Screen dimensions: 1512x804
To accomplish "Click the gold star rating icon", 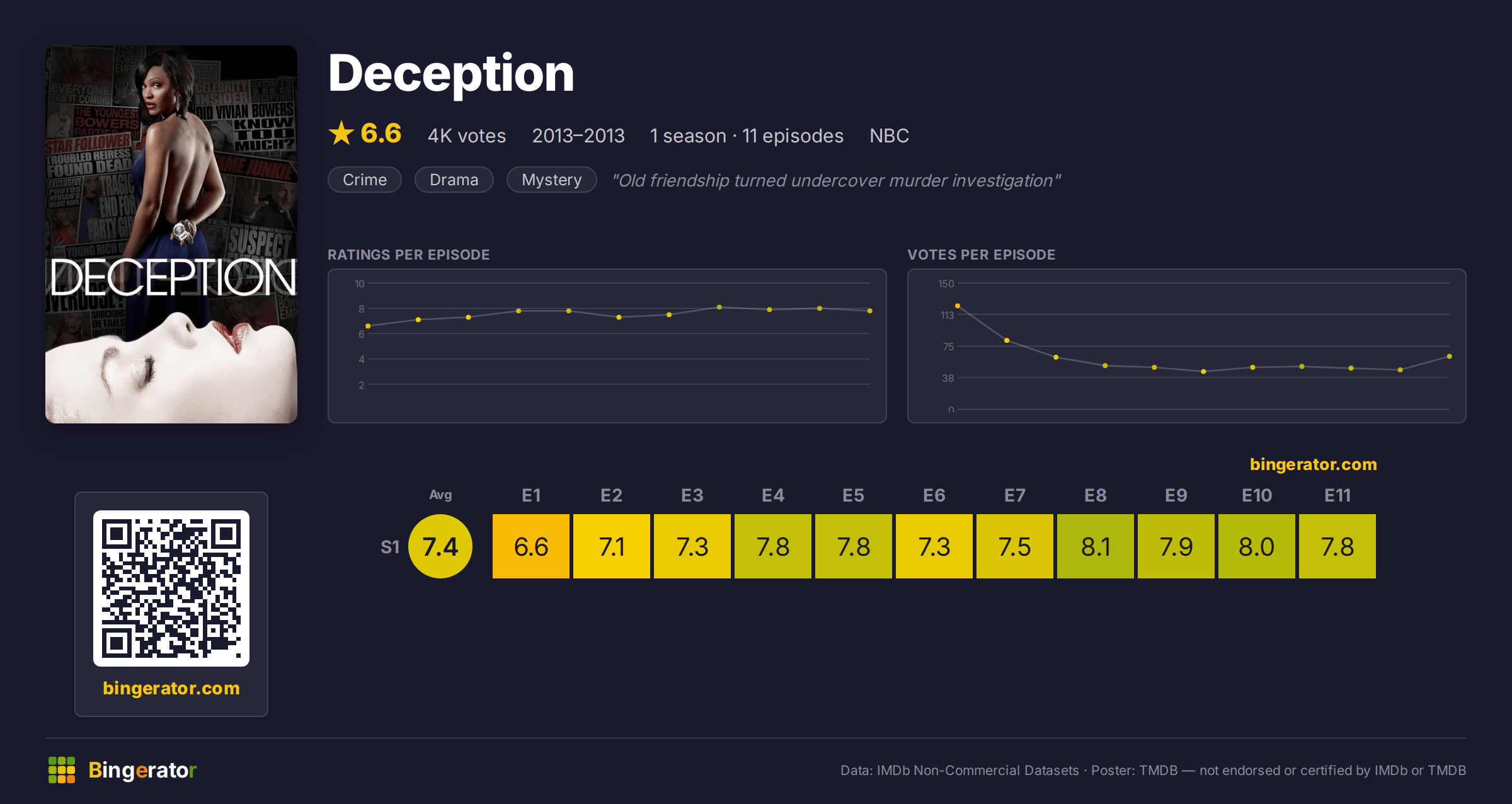I will [341, 133].
